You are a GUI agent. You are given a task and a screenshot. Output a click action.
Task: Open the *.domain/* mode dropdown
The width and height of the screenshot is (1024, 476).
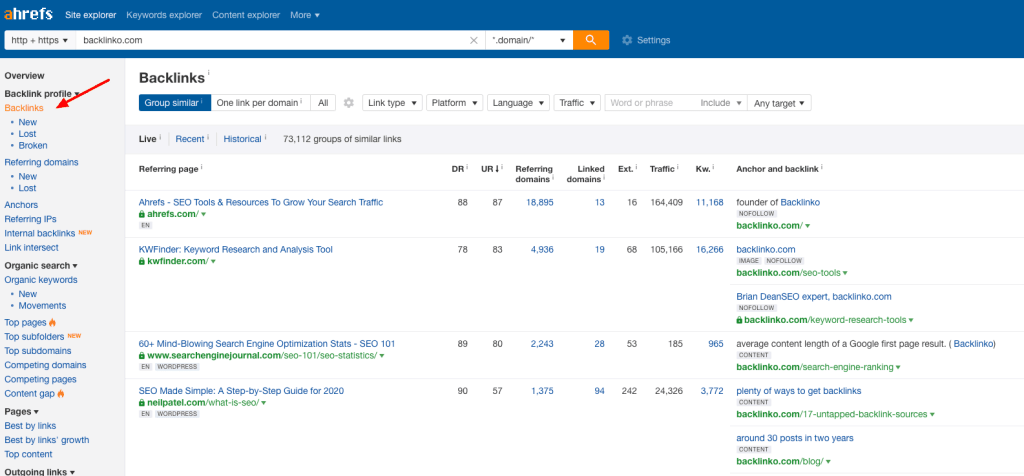click(529, 40)
